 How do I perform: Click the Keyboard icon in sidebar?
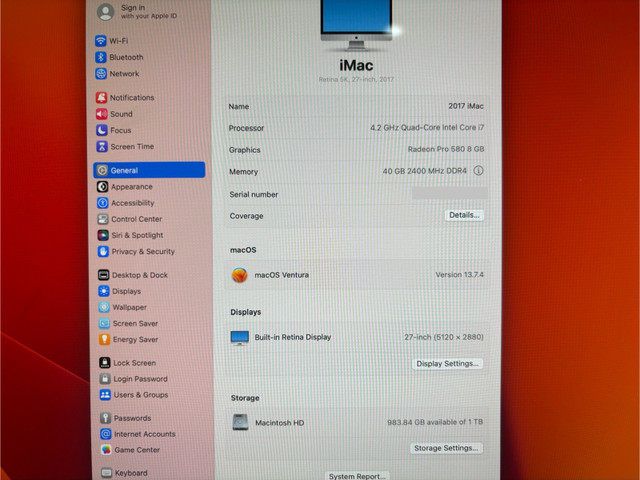(x=107, y=473)
